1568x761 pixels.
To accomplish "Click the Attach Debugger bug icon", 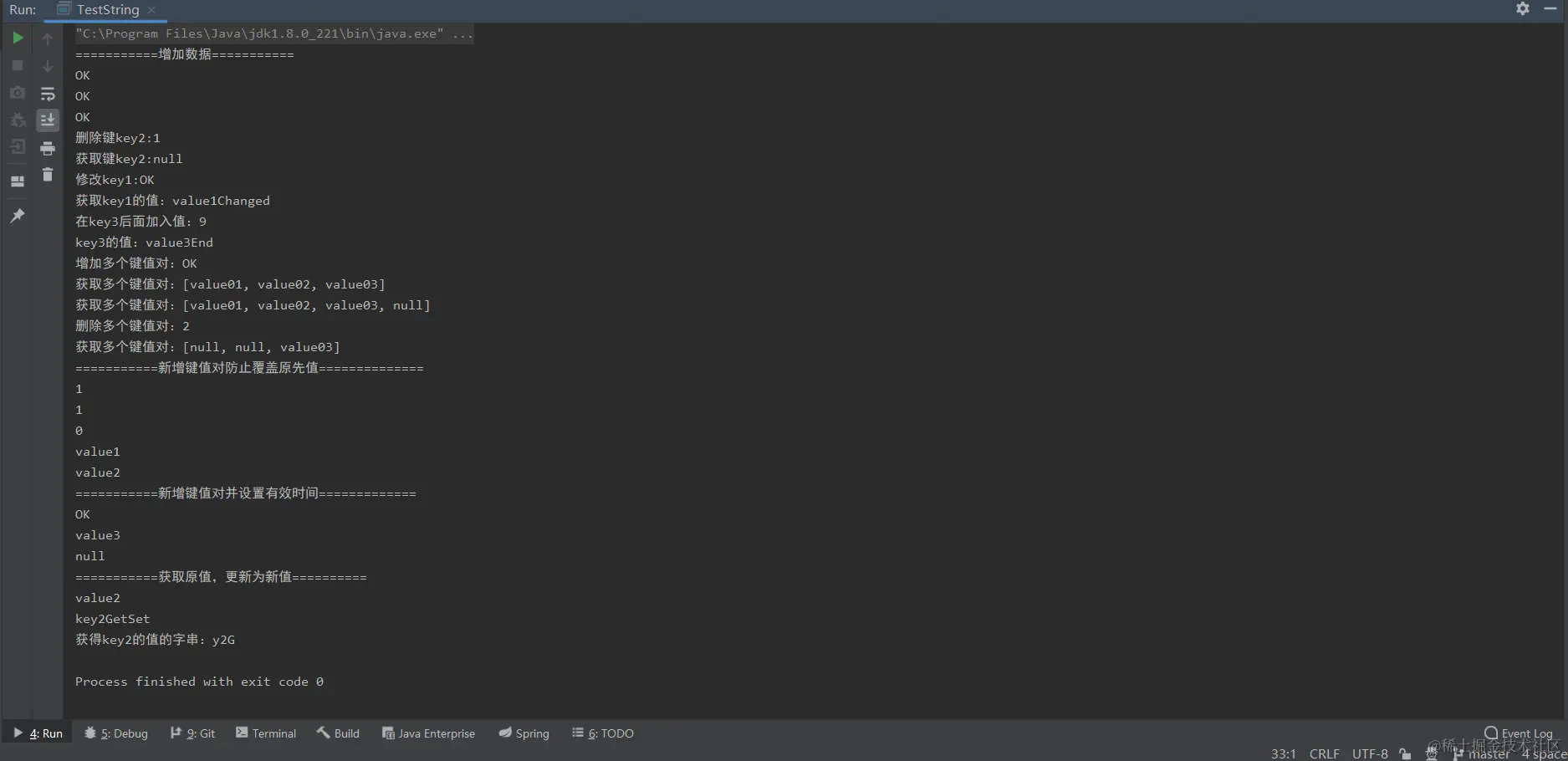I will coord(18,120).
